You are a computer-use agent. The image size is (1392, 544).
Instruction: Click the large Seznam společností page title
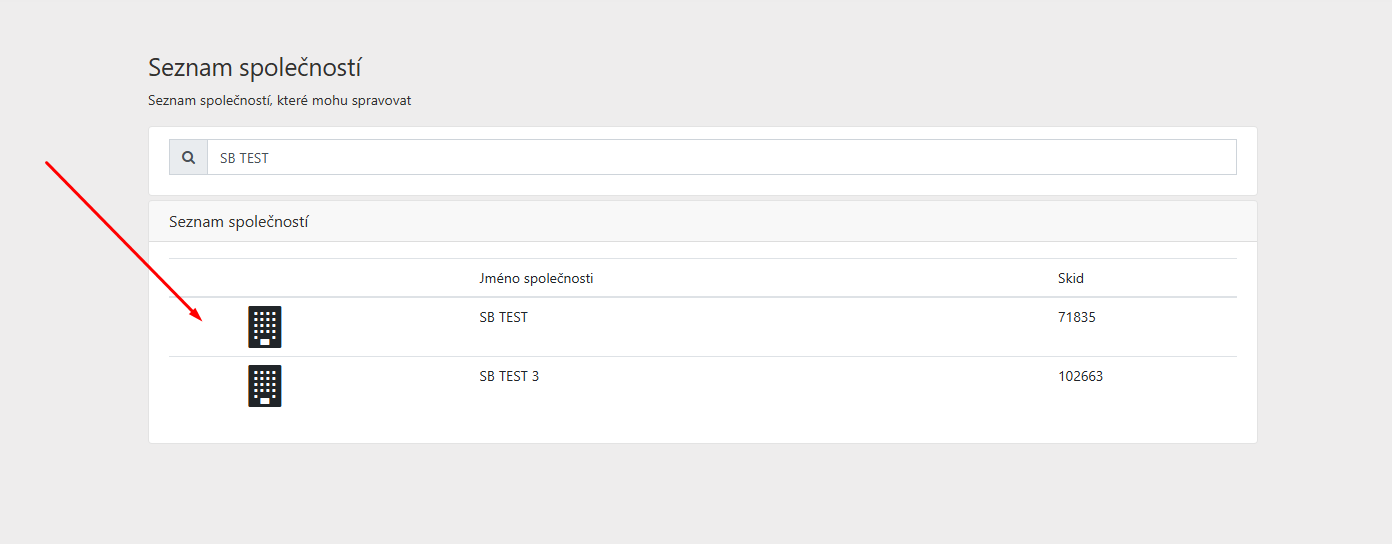point(254,68)
